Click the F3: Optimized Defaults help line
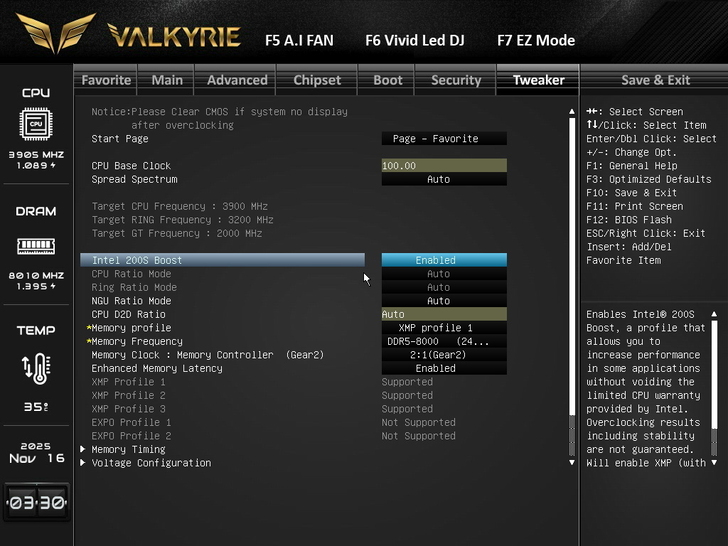 649,179
